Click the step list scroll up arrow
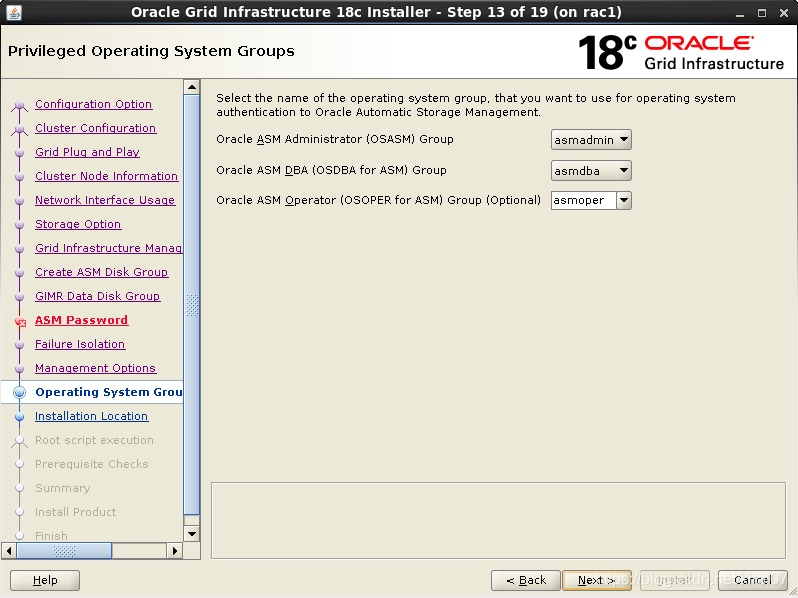The width and height of the screenshot is (798, 598). (192, 87)
